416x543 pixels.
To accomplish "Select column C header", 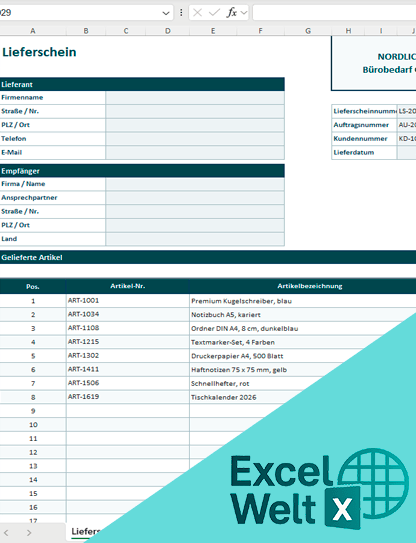I will point(126,31).
